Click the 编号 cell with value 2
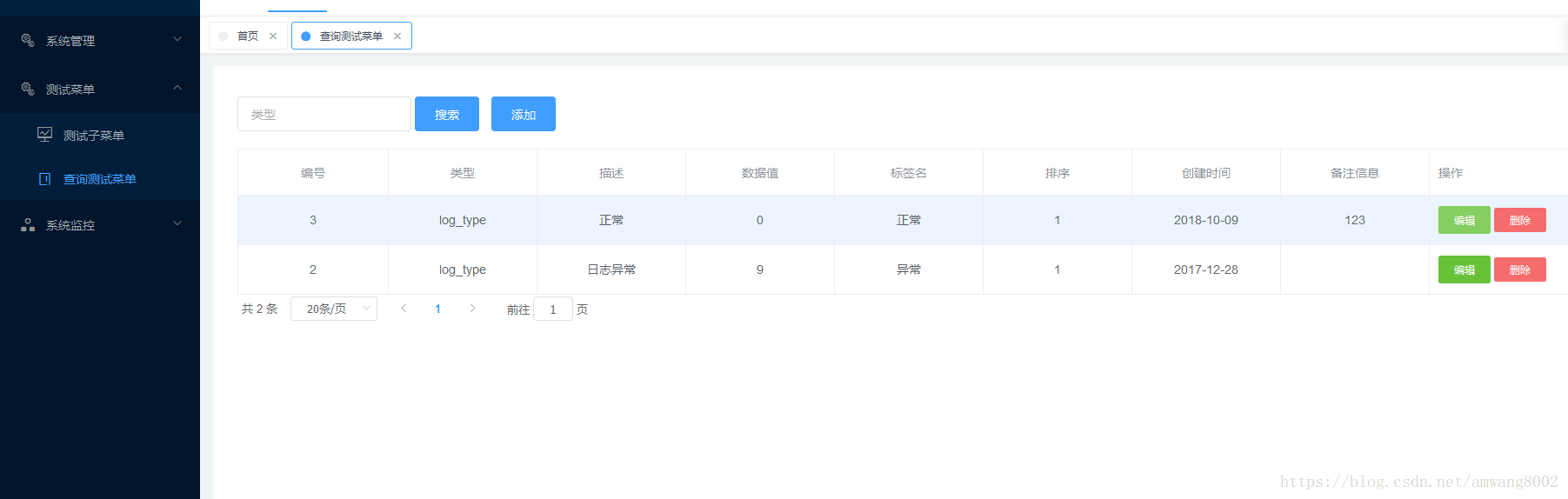The height and width of the screenshot is (499, 1568). click(313, 269)
